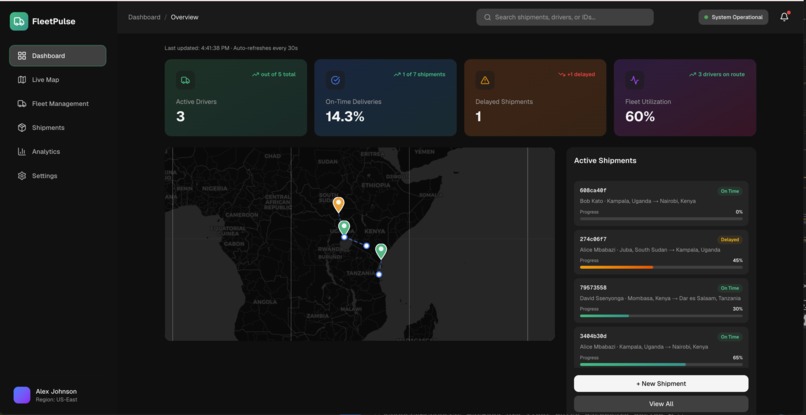Click the Fleet Utilization 60% value
Viewport: 806px width, 415px height.
coord(640,117)
